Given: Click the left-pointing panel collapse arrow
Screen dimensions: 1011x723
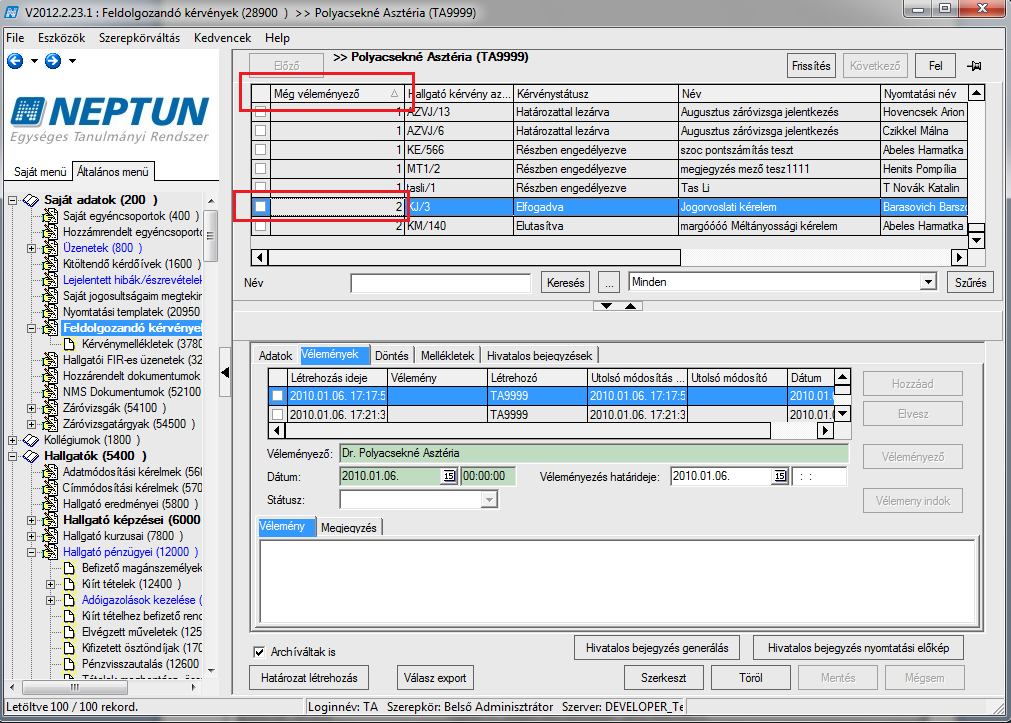Looking at the screenshot, I should pyautogui.click(x=225, y=372).
